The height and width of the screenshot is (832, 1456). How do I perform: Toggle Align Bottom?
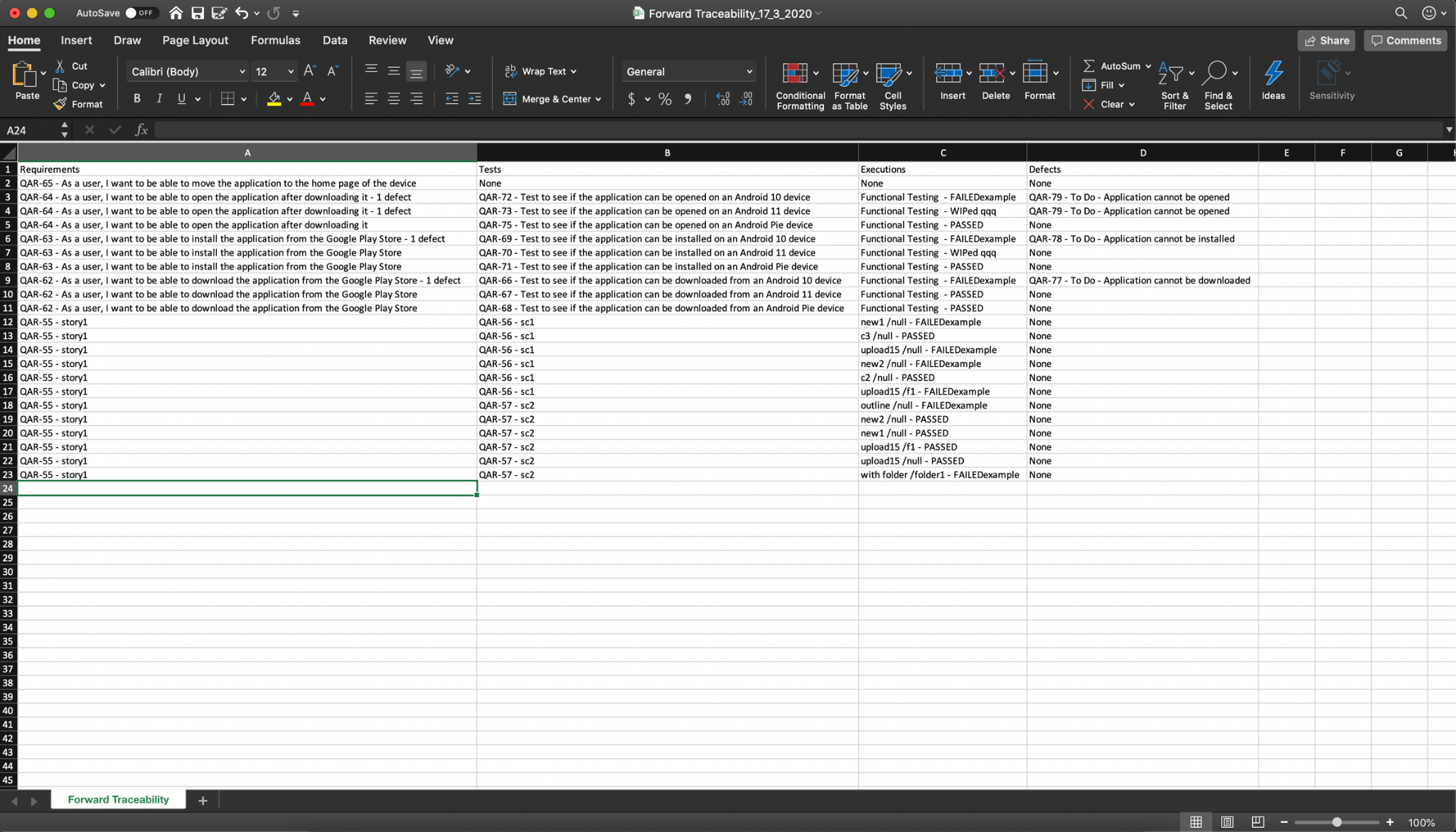point(416,71)
